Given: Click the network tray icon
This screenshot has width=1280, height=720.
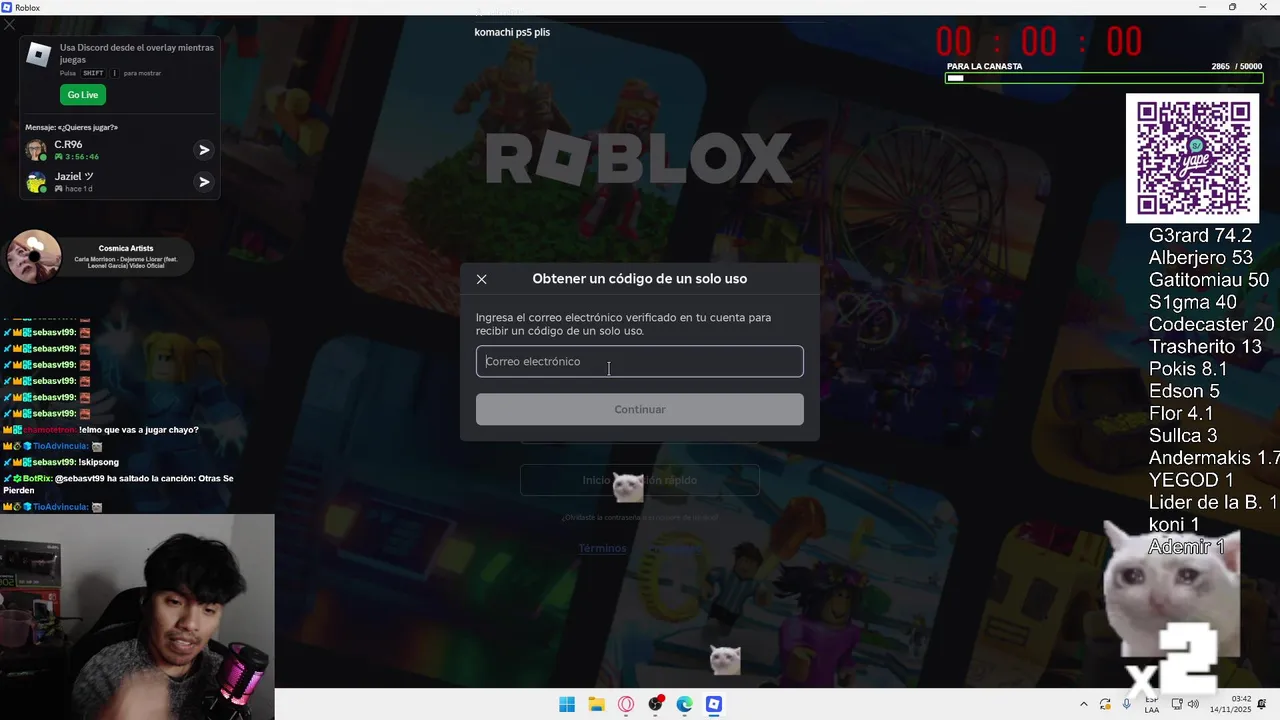Looking at the screenshot, I should [x=1177, y=704].
